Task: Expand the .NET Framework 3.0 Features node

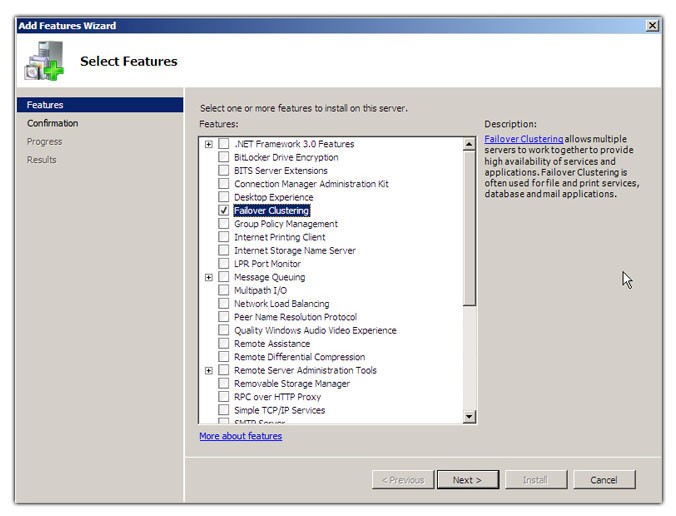Action: (209, 144)
